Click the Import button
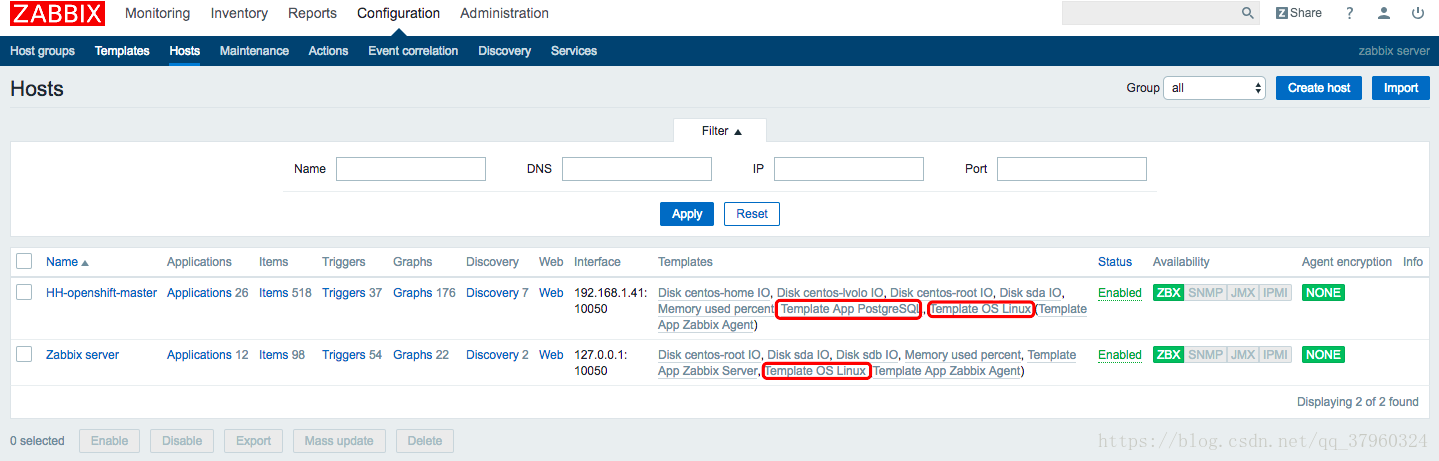Screen dimensions: 1439x461 pos(1400,88)
